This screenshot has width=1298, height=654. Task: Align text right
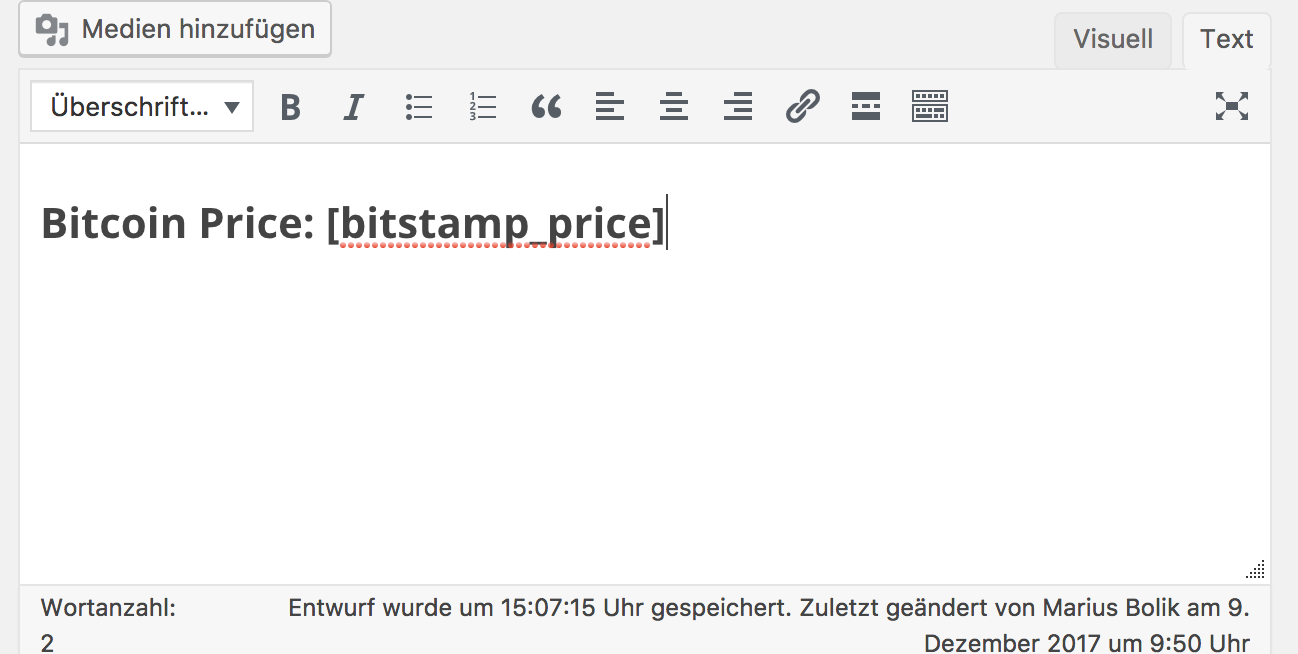pyautogui.click(x=738, y=106)
